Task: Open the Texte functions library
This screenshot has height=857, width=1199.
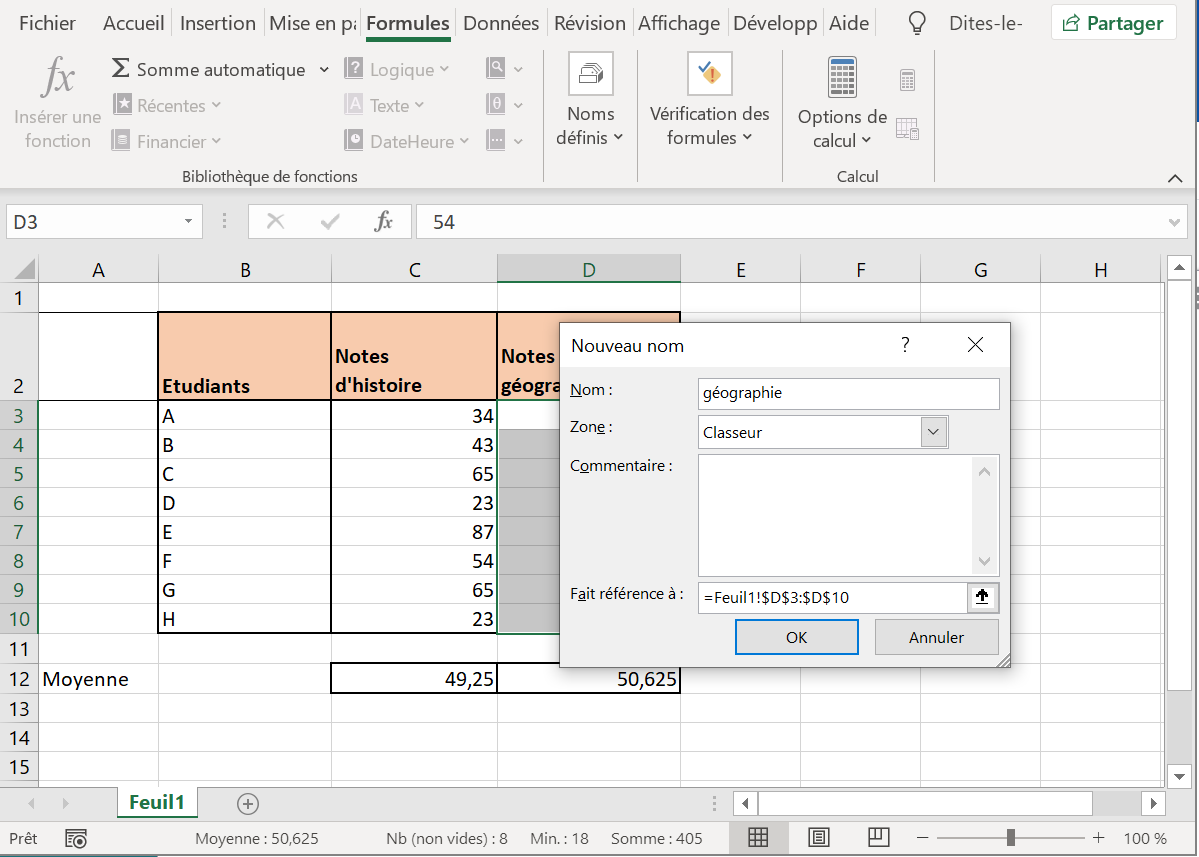Action: pyautogui.click(x=384, y=106)
